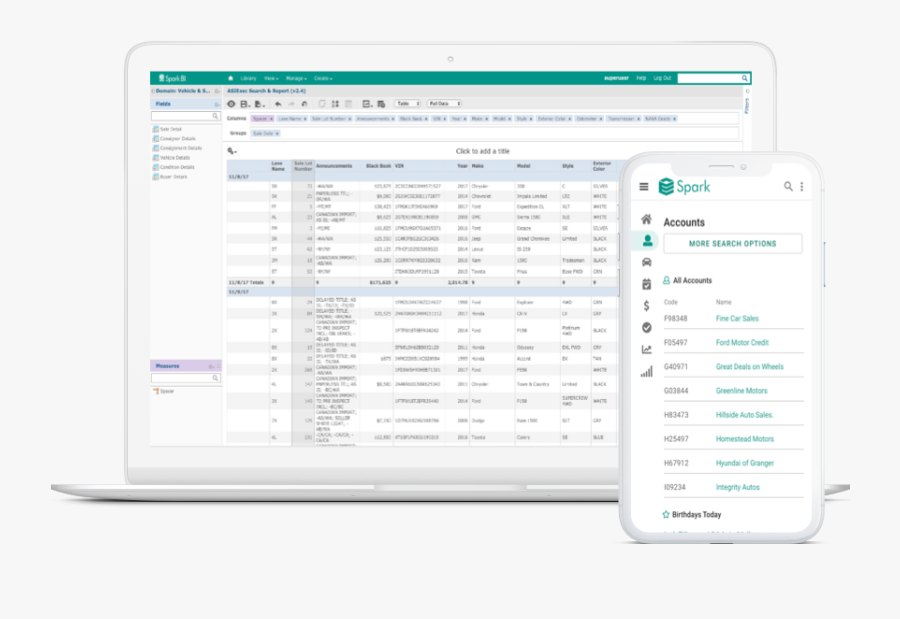Click Log Out in the top bar
Image resolution: width=900 pixels, height=619 pixels.
[x=662, y=78]
